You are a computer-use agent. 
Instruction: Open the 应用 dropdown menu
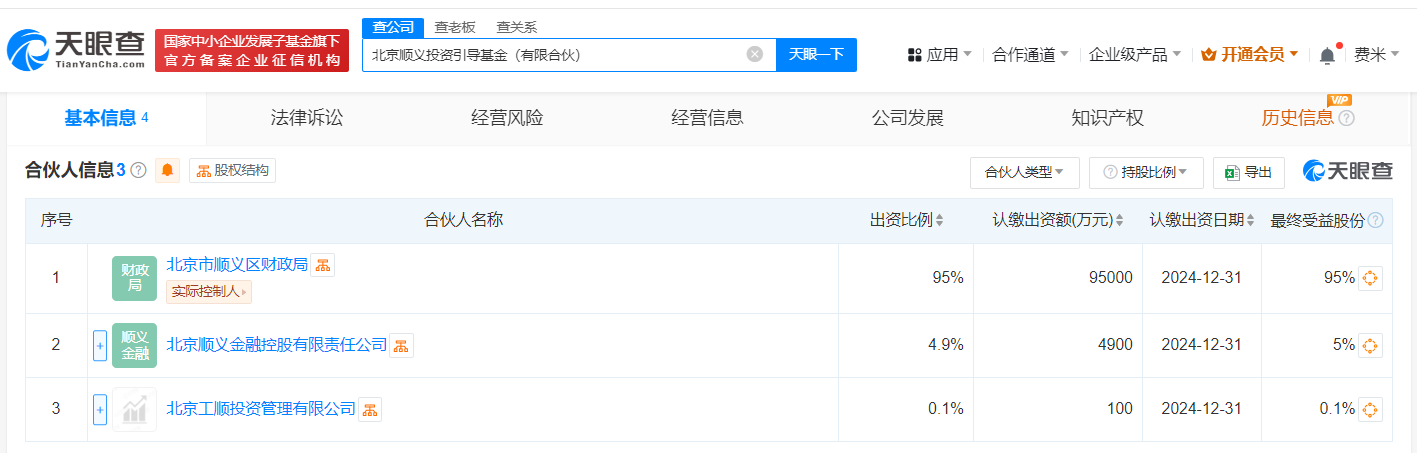pos(939,55)
